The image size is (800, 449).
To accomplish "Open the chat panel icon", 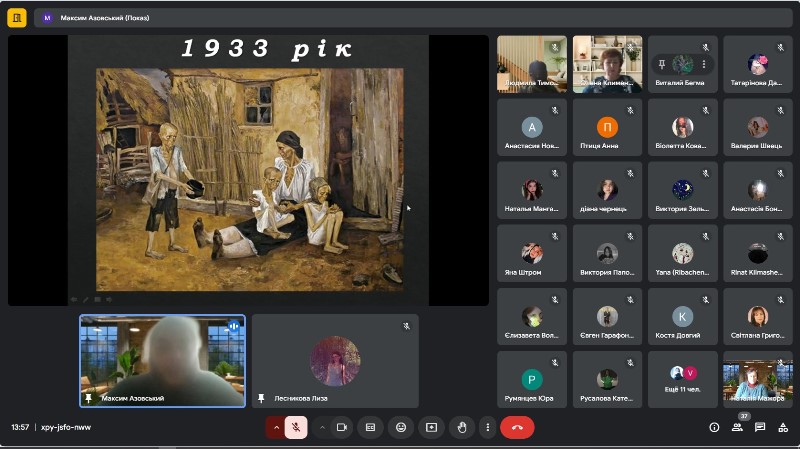I will pos(760,428).
